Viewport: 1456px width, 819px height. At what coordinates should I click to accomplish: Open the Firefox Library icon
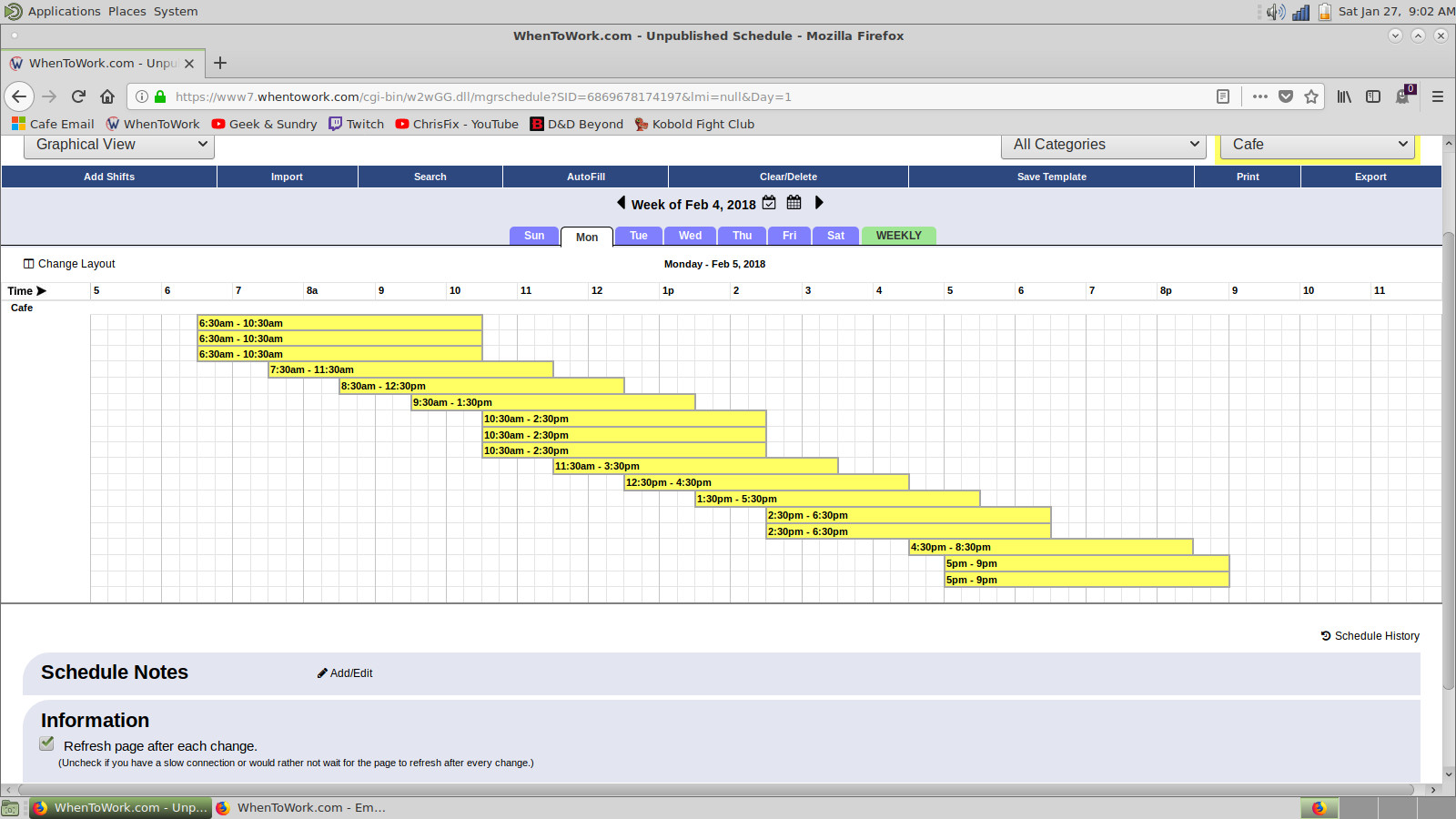1344,96
